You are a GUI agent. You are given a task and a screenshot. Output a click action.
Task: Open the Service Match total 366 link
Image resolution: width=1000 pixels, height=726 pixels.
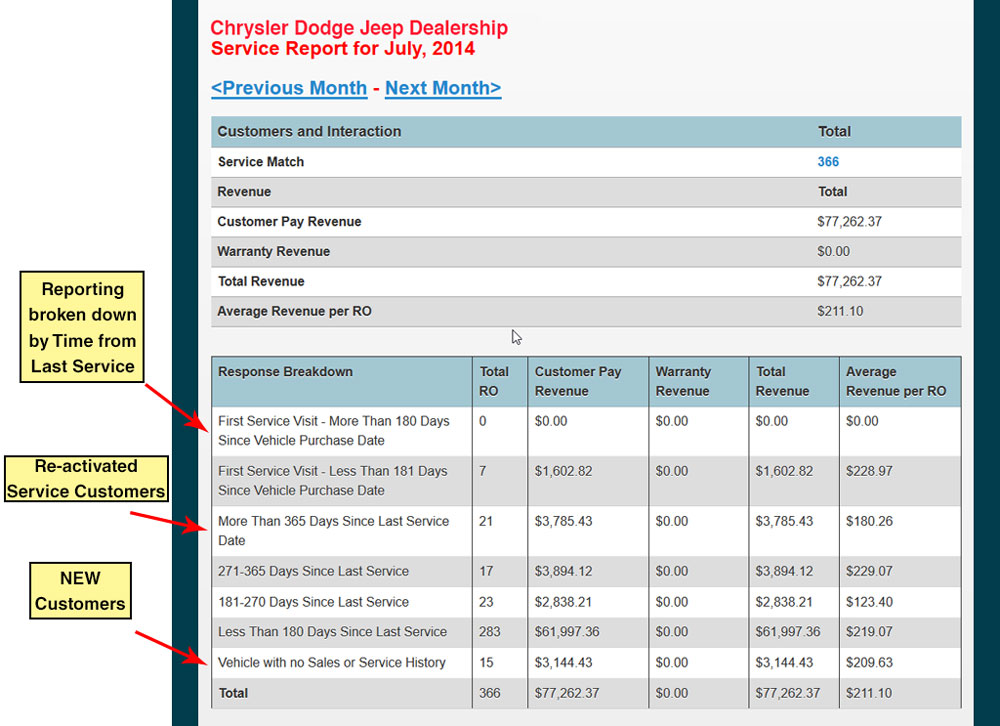(x=828, y=162)
